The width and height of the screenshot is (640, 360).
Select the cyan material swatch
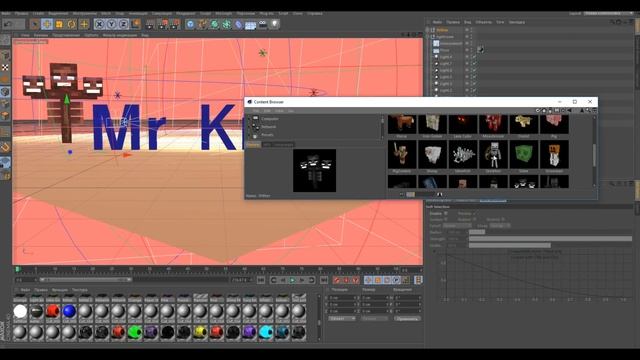266,333
